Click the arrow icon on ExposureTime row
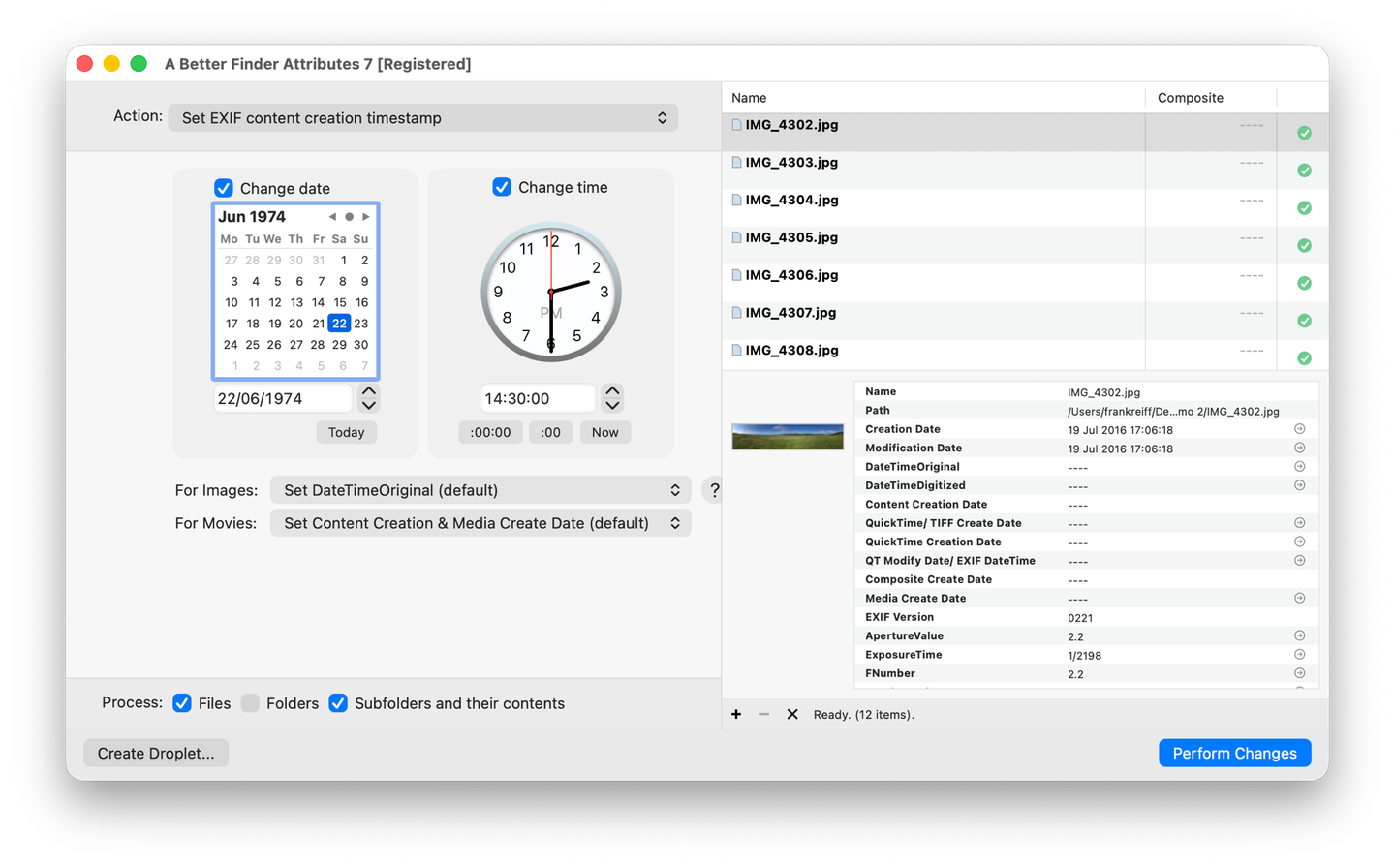 tap(1300, 655)
